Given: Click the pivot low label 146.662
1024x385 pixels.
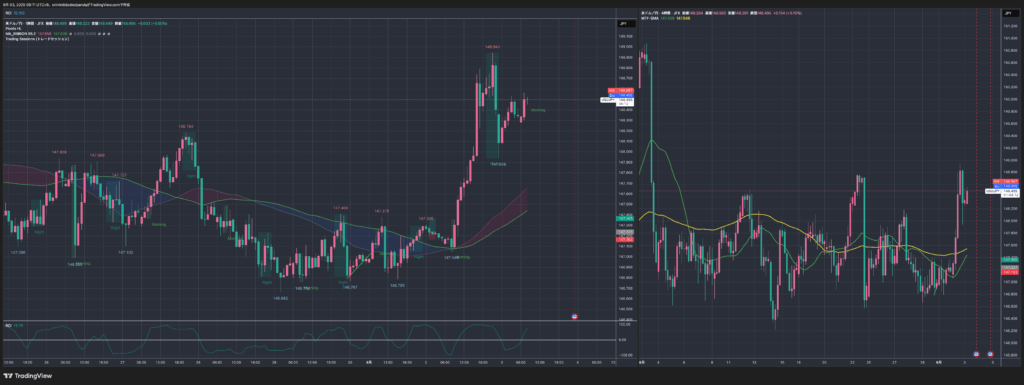Looking at the screenshot, I should (x=281, y=298).
